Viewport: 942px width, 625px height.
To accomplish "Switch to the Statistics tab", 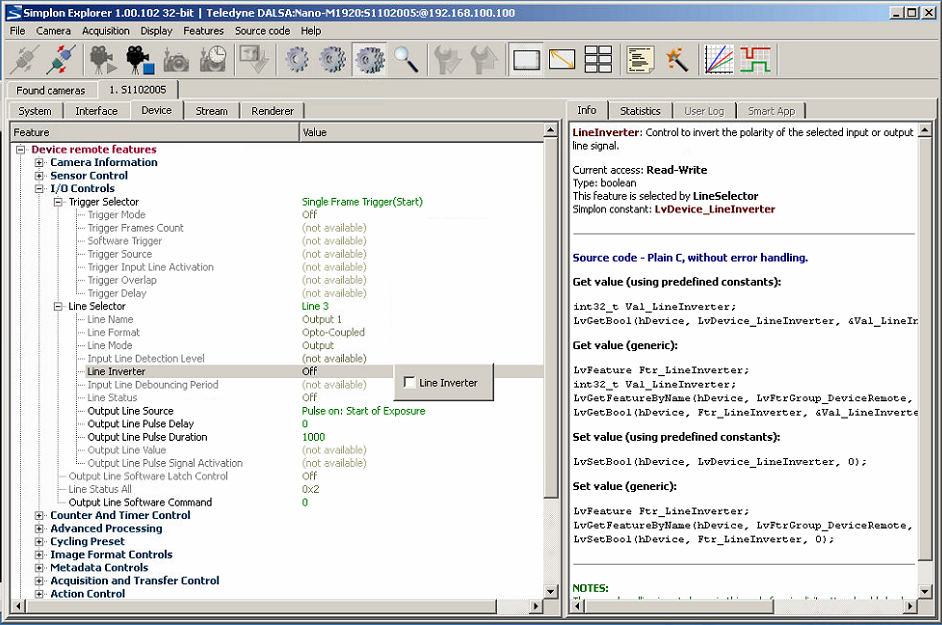I will point(640,111).
